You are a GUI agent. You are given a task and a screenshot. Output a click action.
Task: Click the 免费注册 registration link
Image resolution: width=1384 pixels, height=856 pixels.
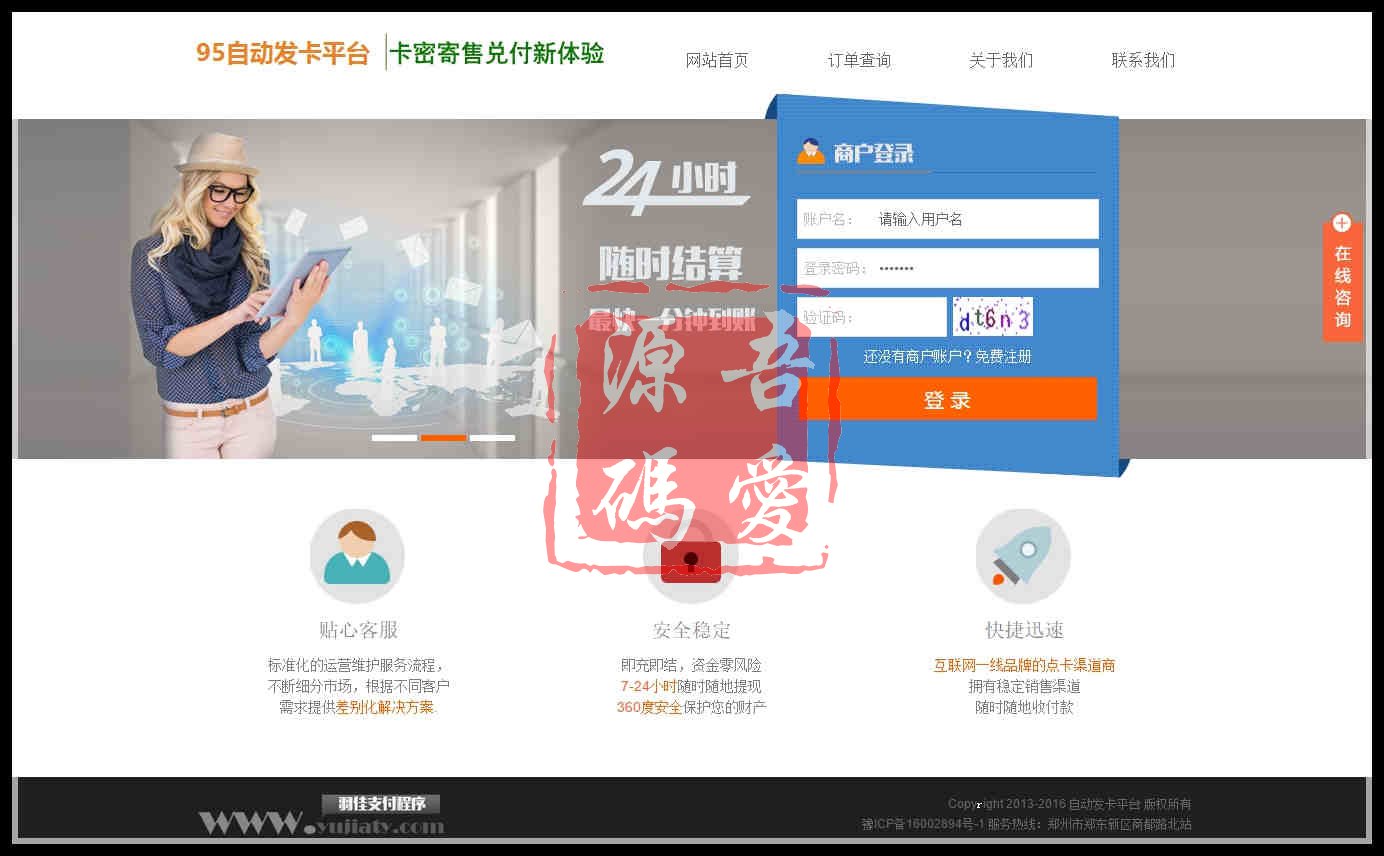[x=1003, y=356]
